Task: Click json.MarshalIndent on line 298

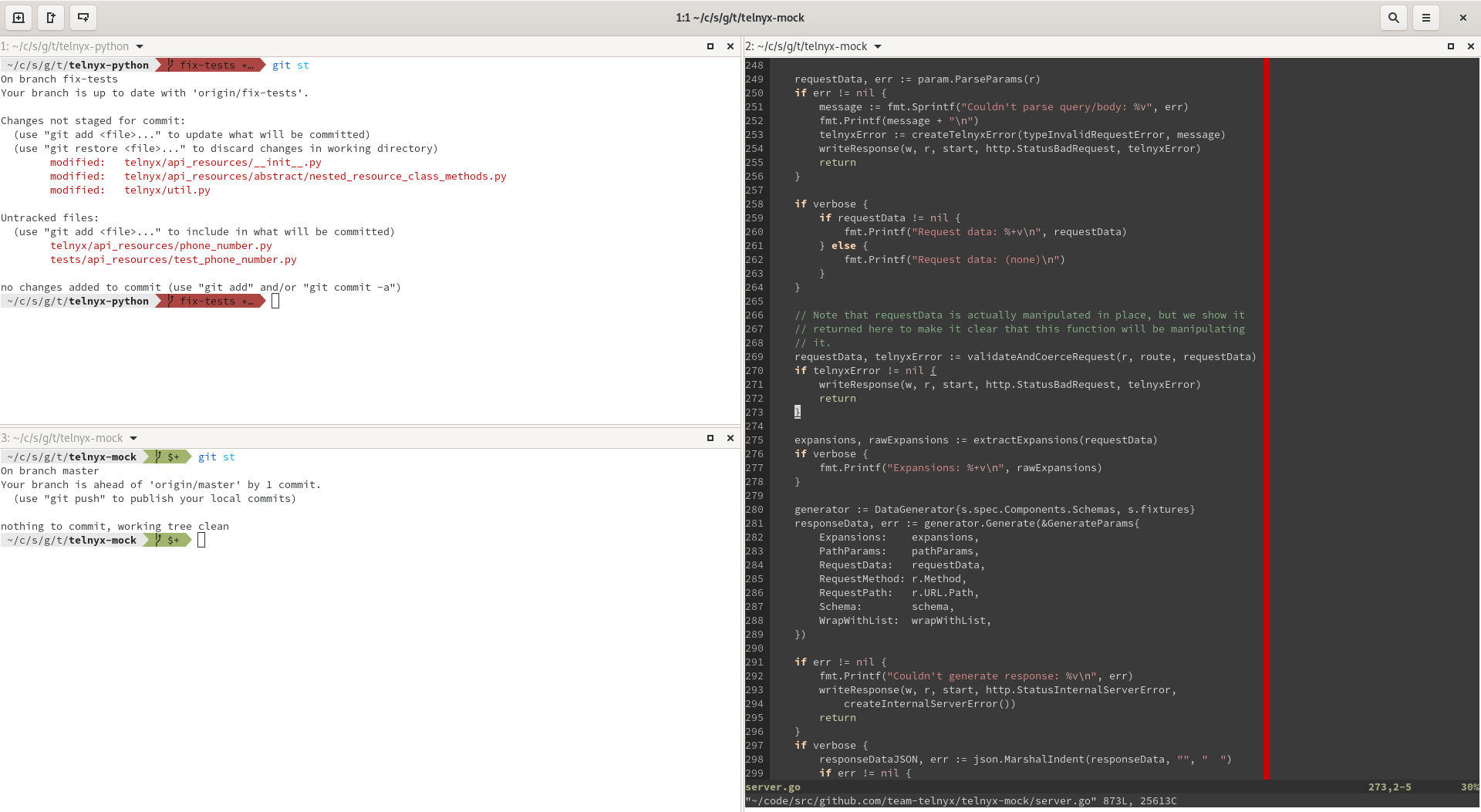Action: coord(1029,759)
